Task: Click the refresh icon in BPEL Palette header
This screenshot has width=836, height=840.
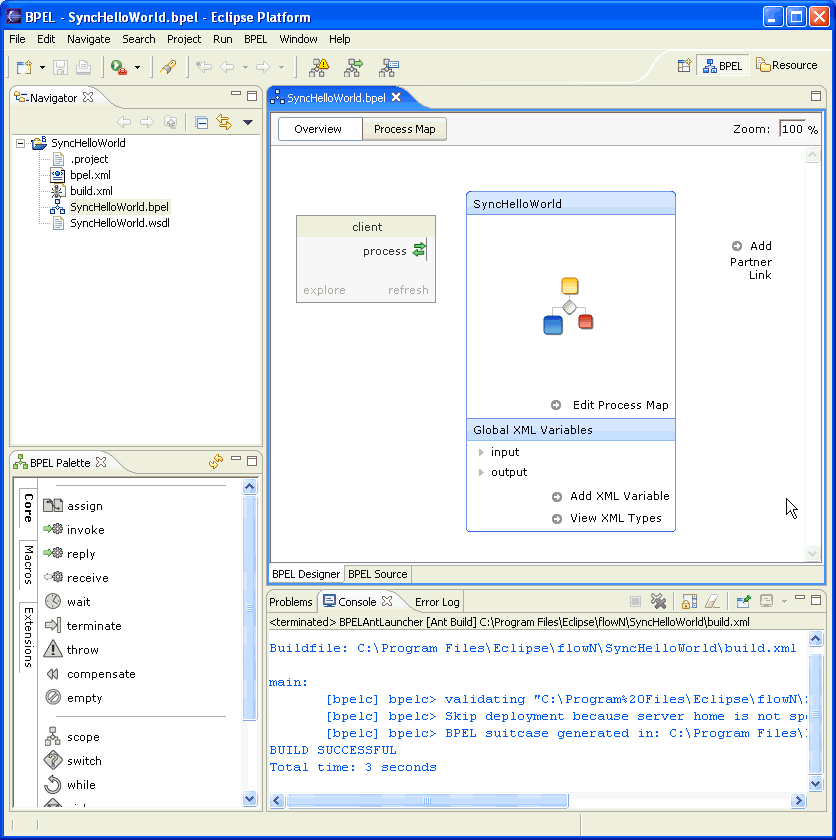Action: pos(216,461)
